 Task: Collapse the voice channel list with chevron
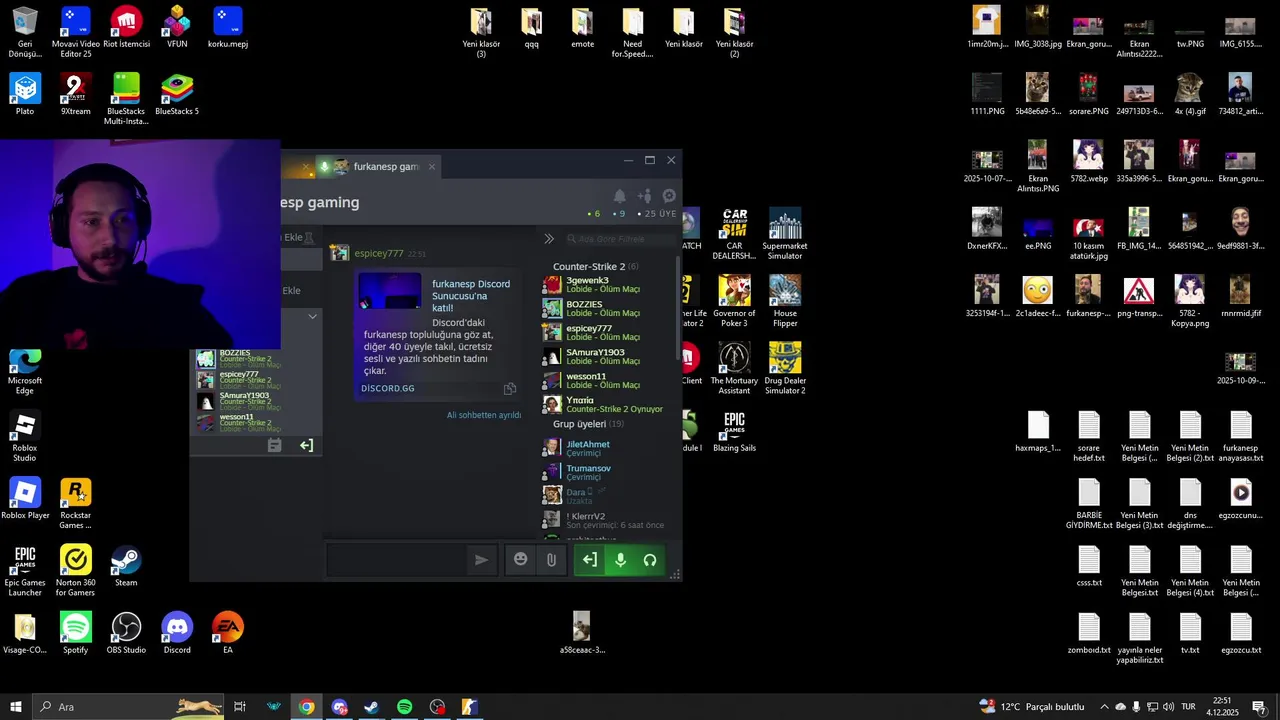(x=312, y=316)
